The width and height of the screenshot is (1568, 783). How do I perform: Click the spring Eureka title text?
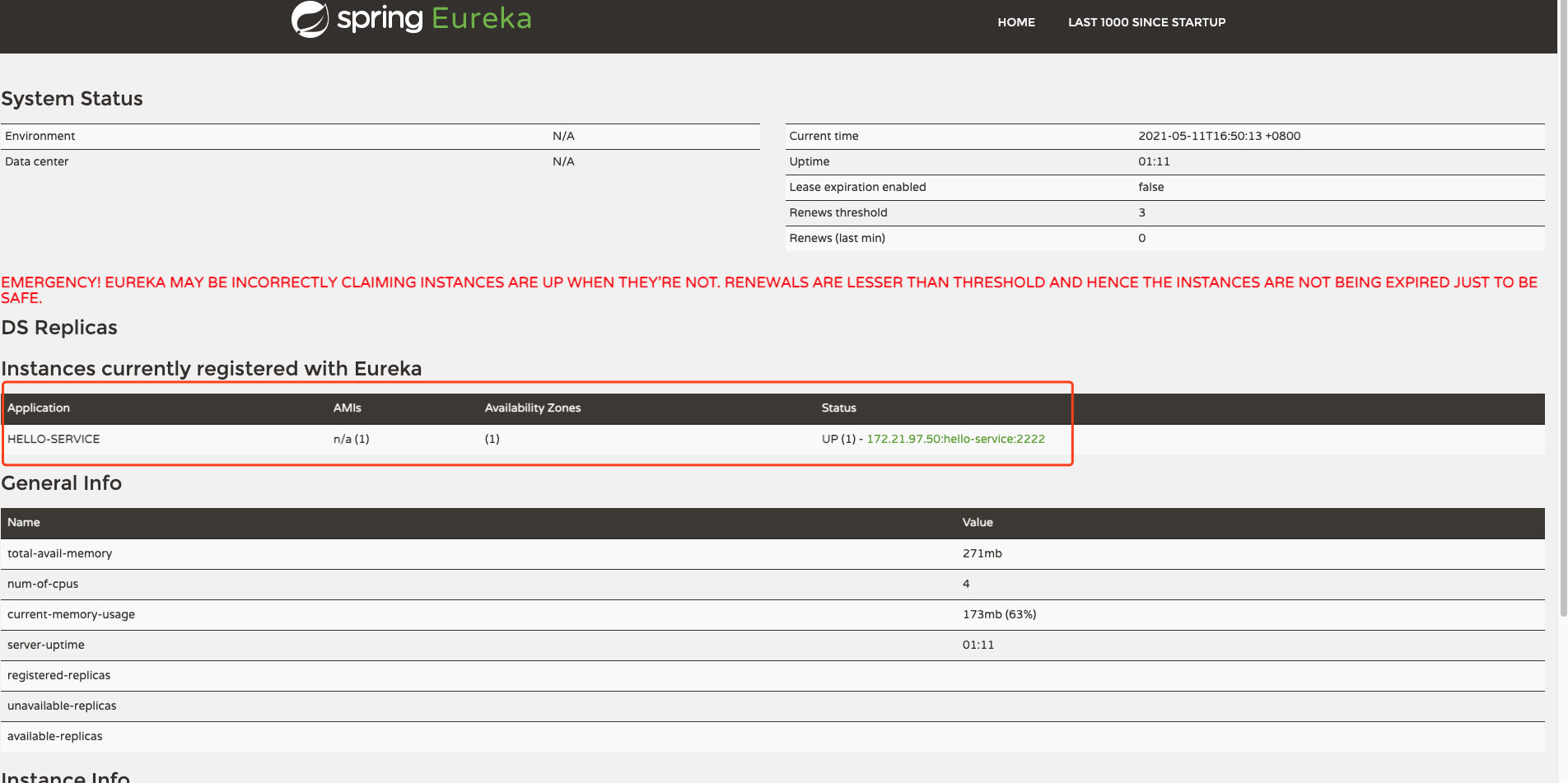(x=434, y=18)
